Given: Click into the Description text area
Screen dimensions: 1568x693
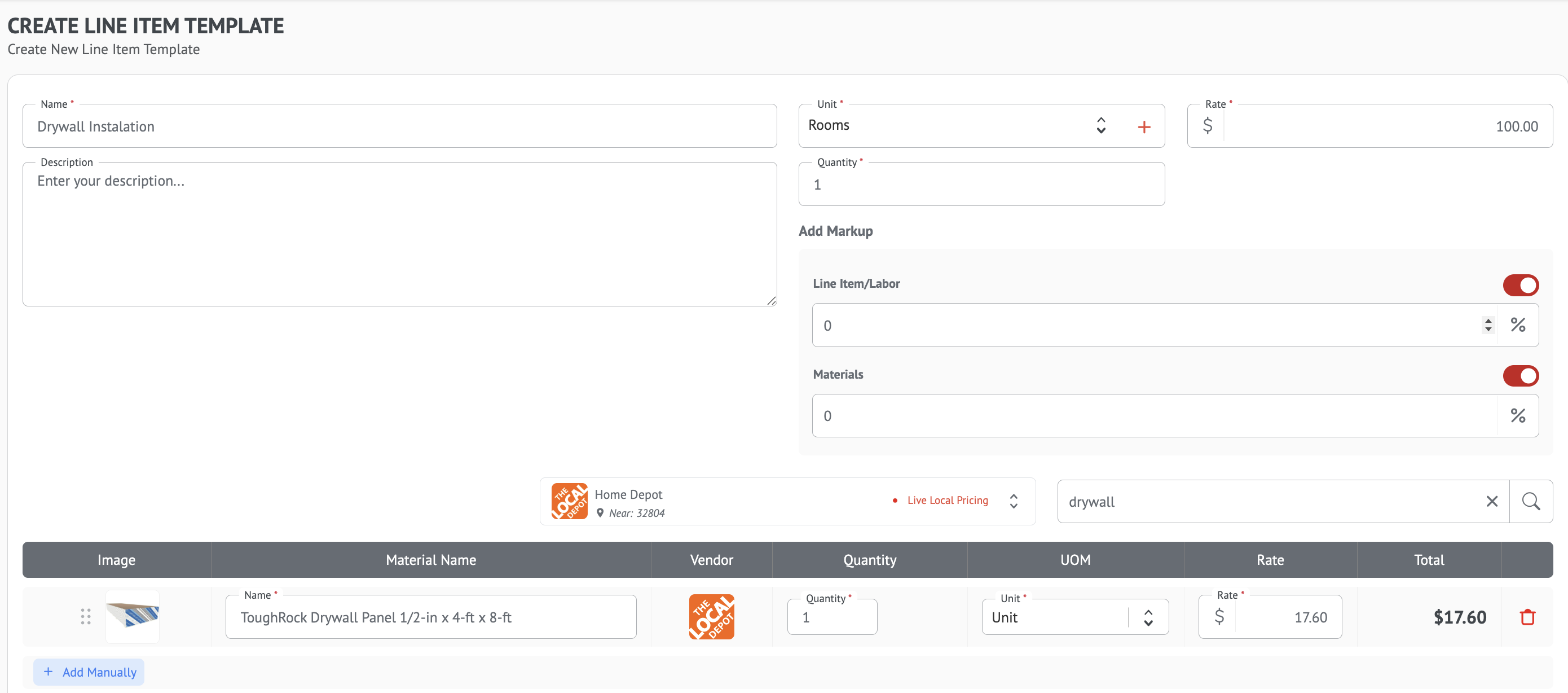Looking at the screenshot, I should 399,234.
